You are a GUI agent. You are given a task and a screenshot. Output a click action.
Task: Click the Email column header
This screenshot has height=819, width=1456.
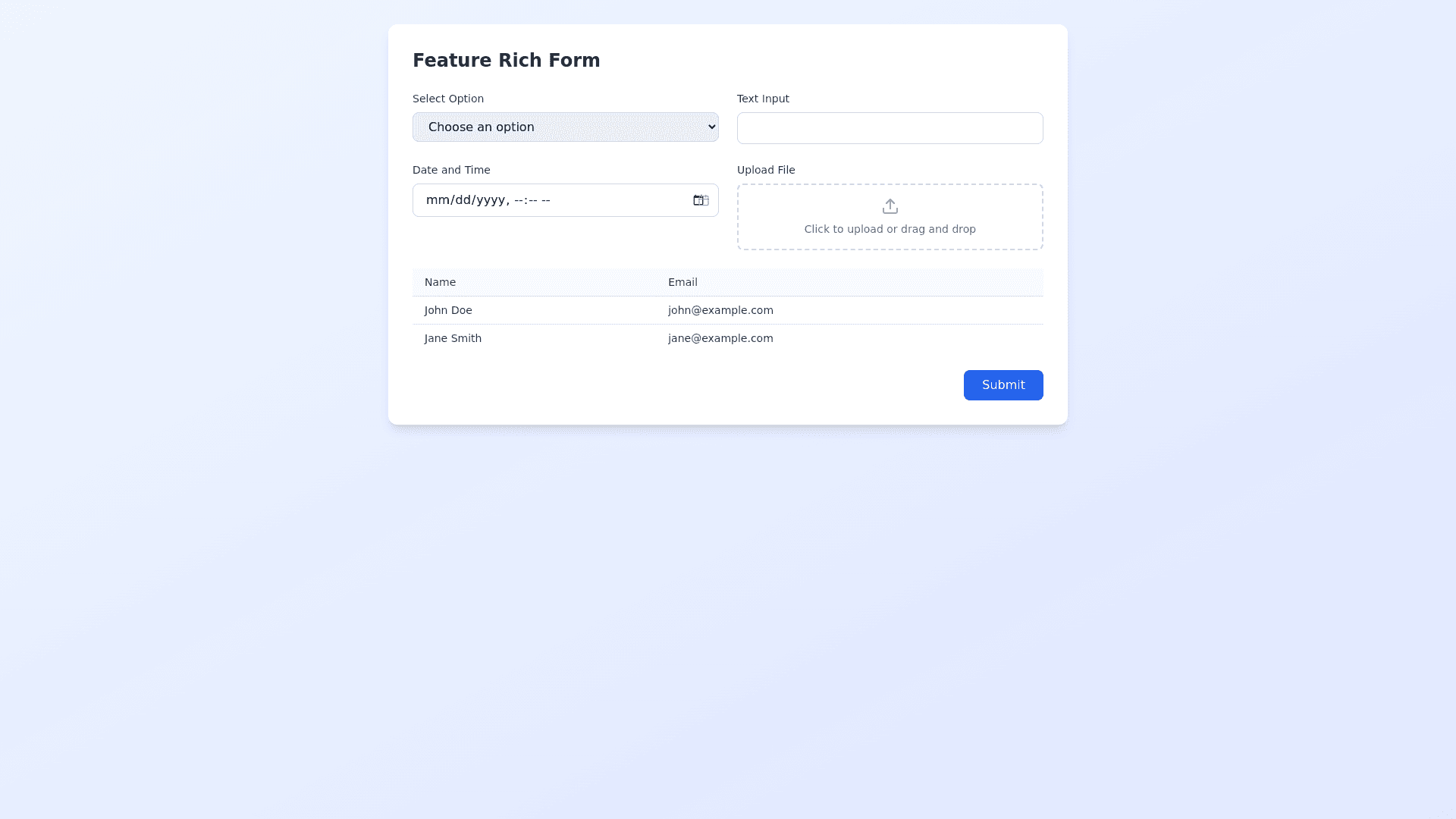682,282
